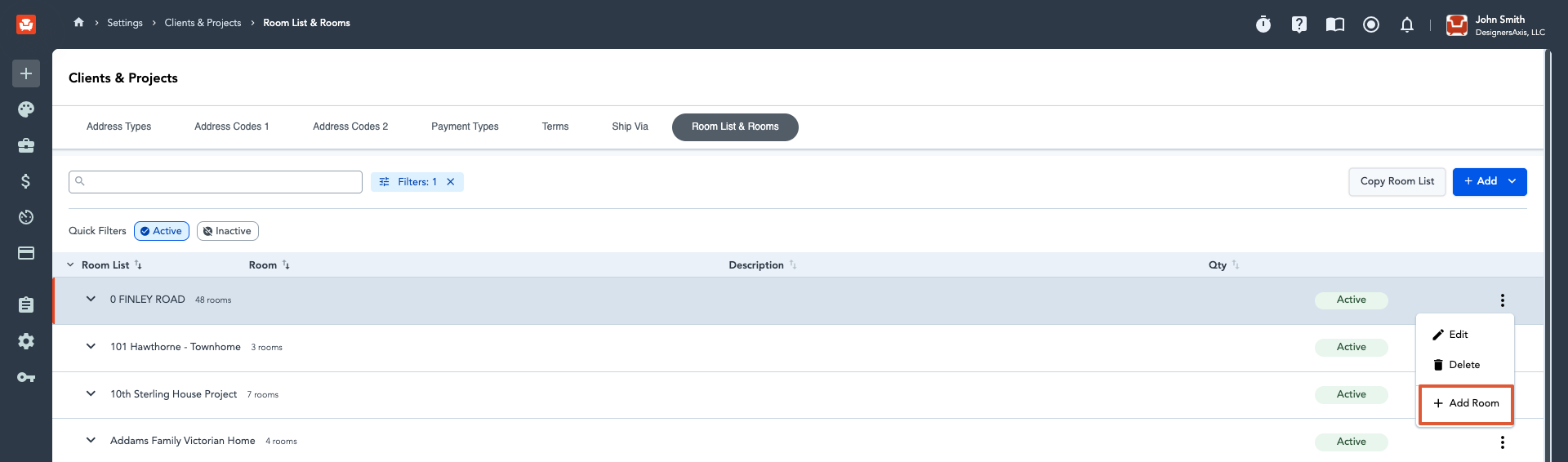Click Active status badge for 101 Hawthorne

click(1352, 348)
